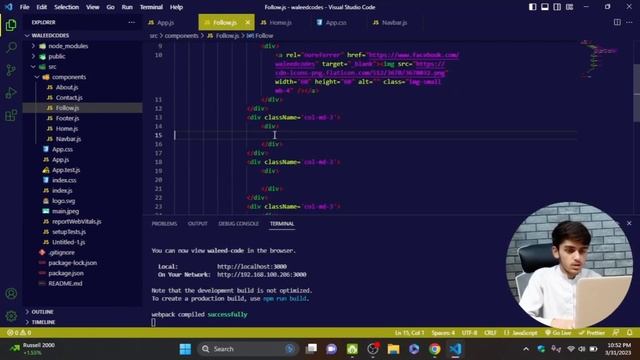Change language mode JavaScript
The image size is (640, 360).
[520, 333]
